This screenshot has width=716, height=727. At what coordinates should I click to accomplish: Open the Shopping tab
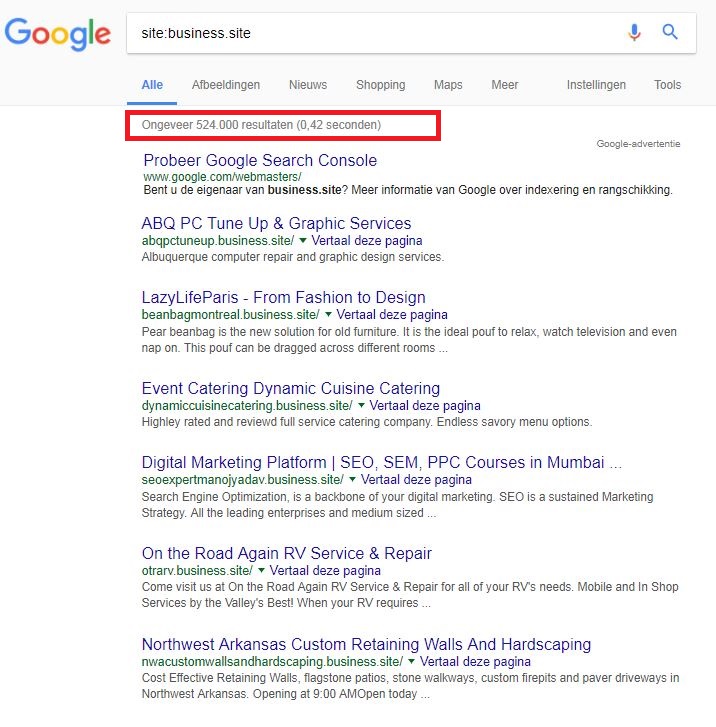point(380,85)
